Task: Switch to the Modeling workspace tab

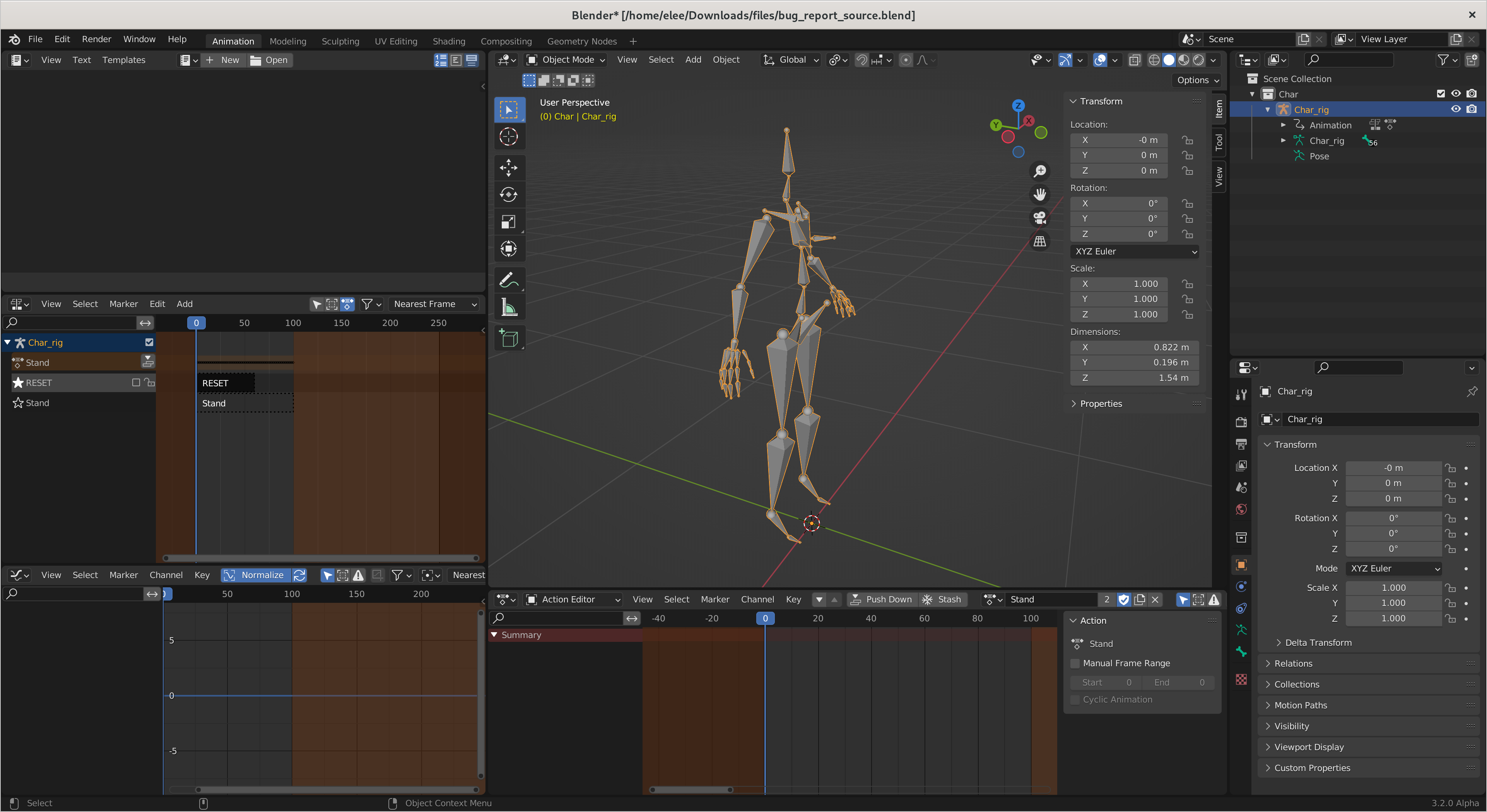Action: pyautogui.click(x=287, y=41)
